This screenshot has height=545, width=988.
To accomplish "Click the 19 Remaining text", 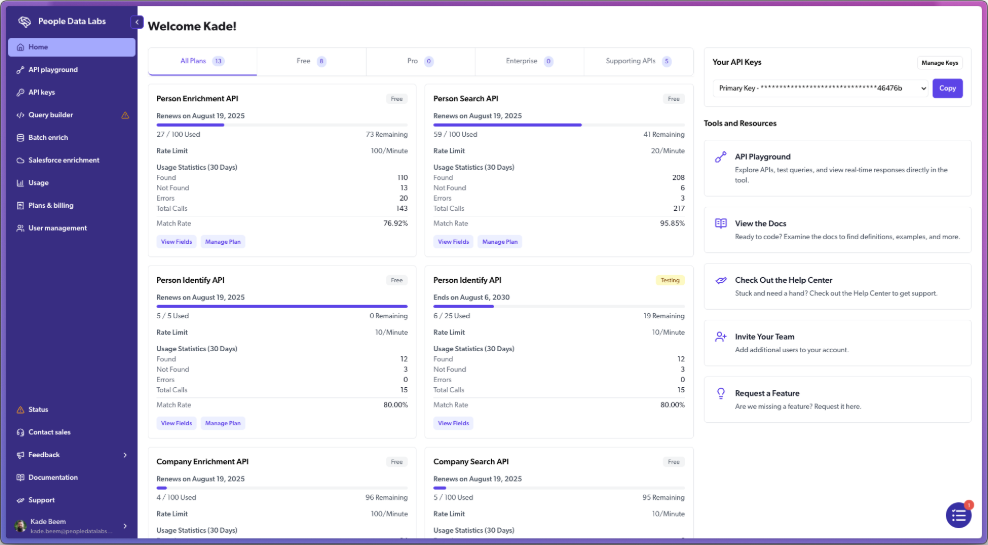I will [664, 316].
